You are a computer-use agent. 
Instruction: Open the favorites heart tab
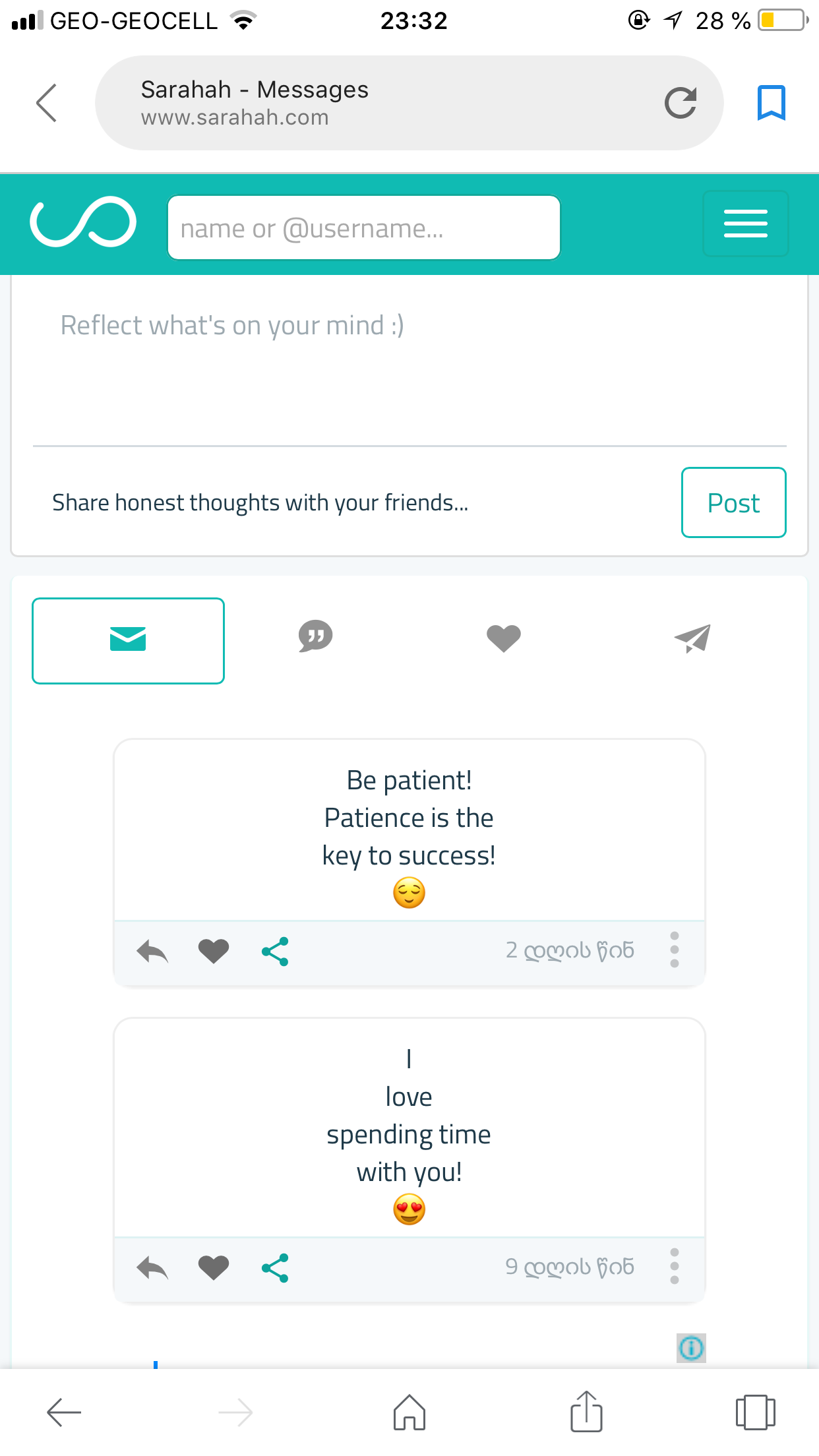tap(503, 638)
